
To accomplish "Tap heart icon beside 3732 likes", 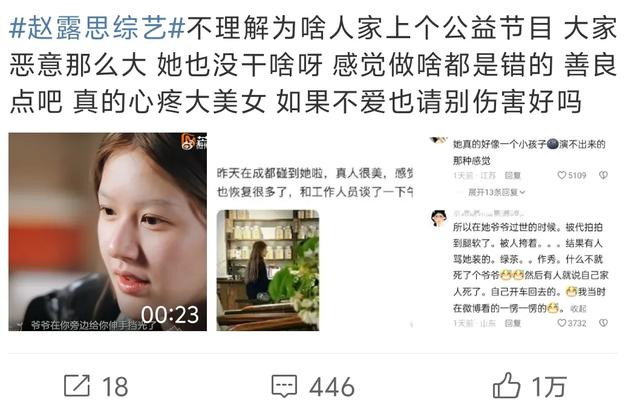I will pos(562,323).
